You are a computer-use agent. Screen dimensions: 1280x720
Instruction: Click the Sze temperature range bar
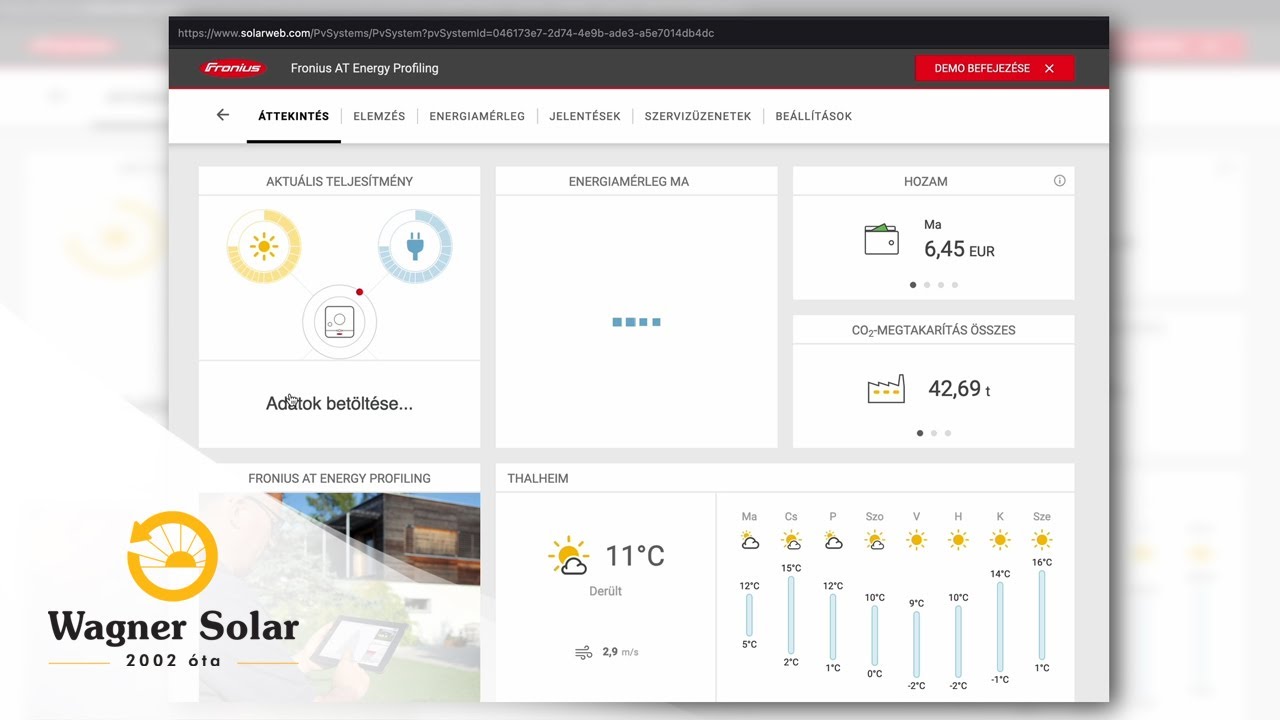(x=1042, y=615)
